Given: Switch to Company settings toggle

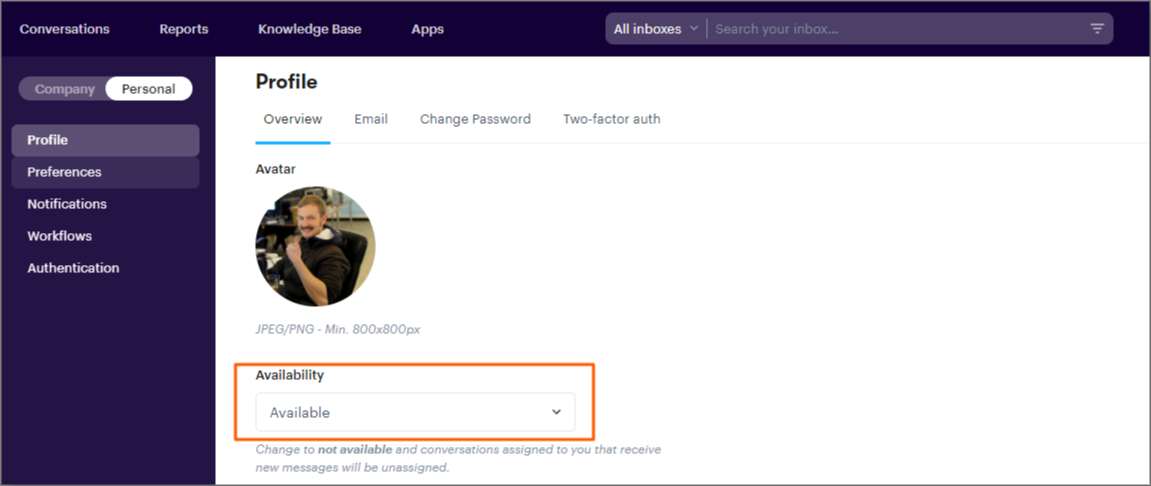Looking at the screenshot, I should tap(65, 89).
